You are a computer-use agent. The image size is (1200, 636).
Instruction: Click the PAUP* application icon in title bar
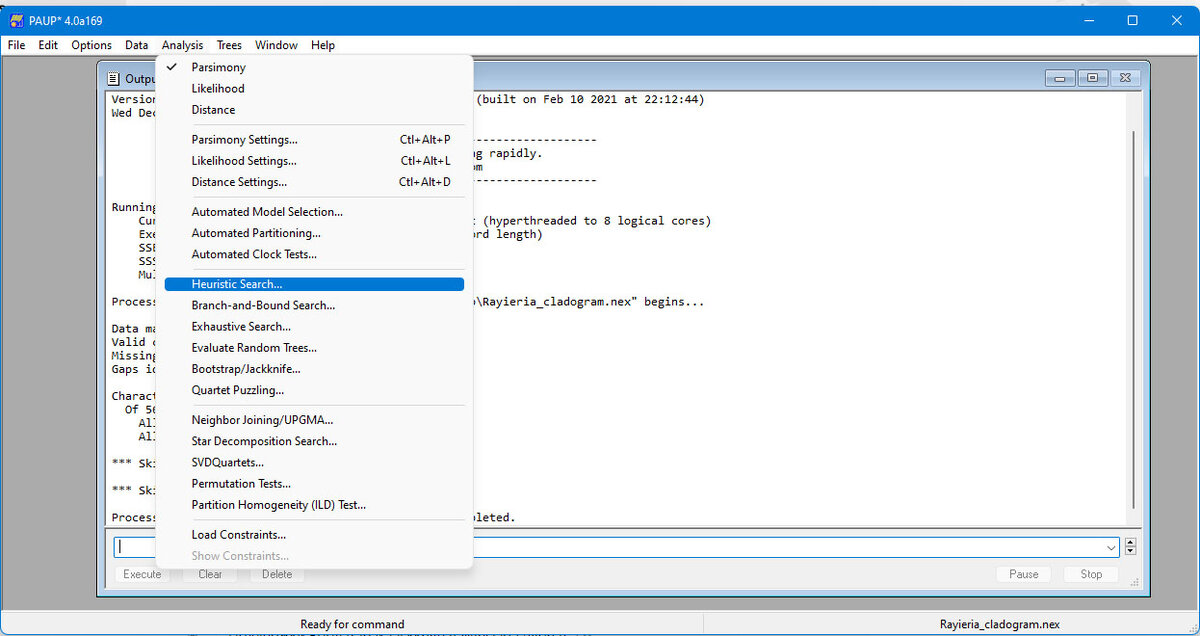click(x=16, y=20)
